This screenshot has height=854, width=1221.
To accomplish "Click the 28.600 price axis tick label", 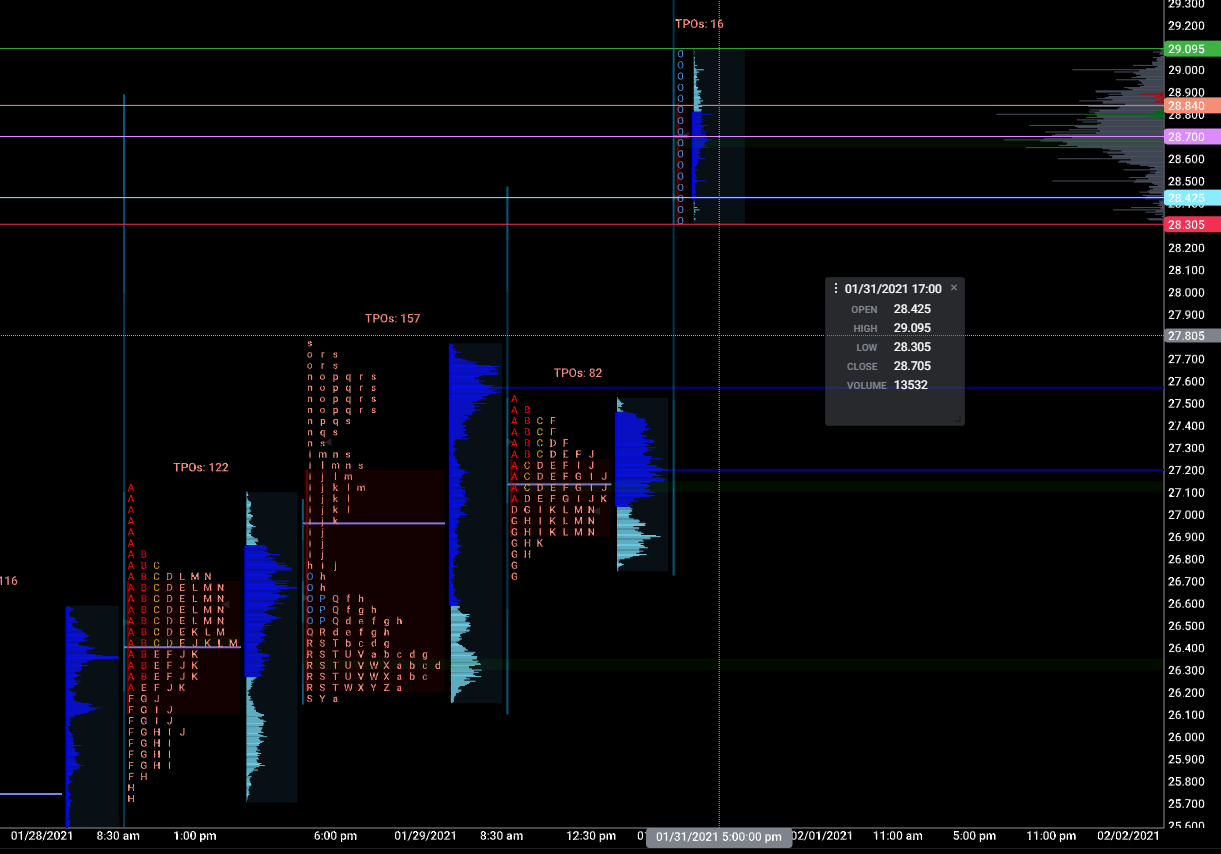I will [x=1185, y=159].
